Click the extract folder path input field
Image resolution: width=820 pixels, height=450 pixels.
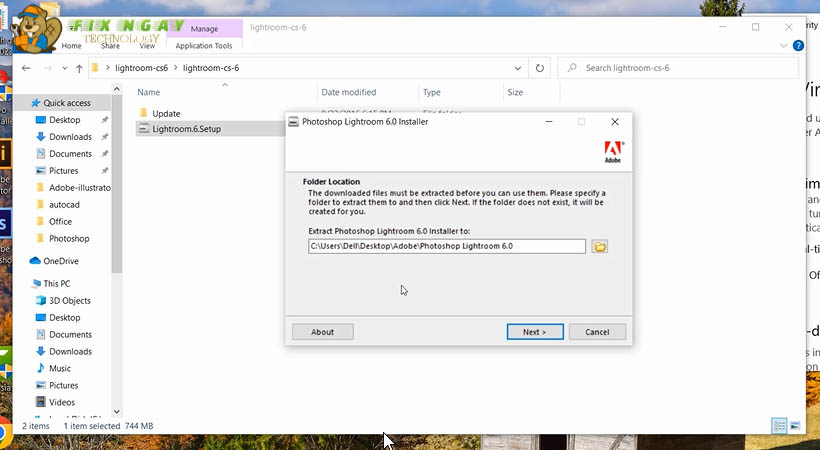[446, 246]
